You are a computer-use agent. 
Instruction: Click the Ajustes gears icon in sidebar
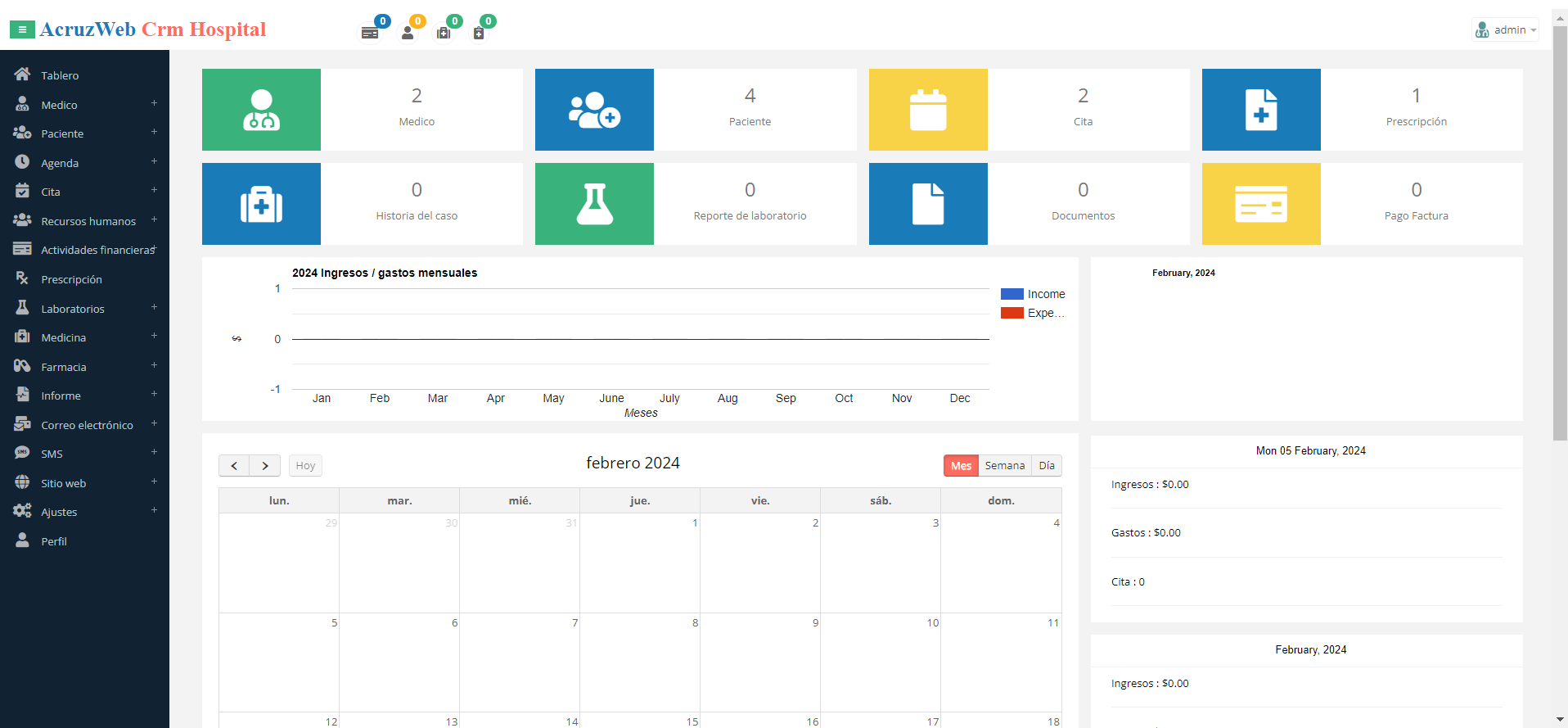click(x=22, y=511)
